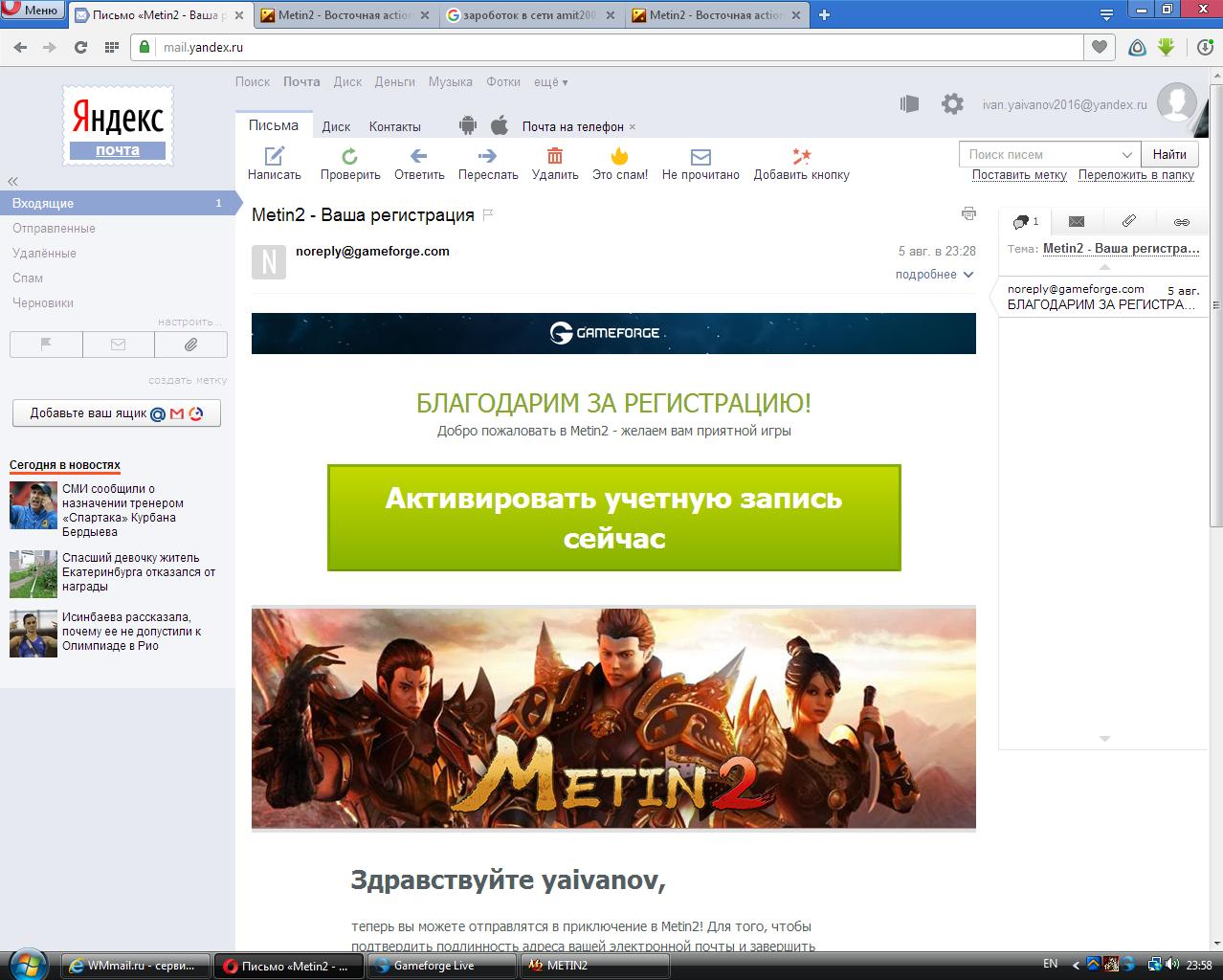Click the Написать compose icon

click(x=275, y=155)
